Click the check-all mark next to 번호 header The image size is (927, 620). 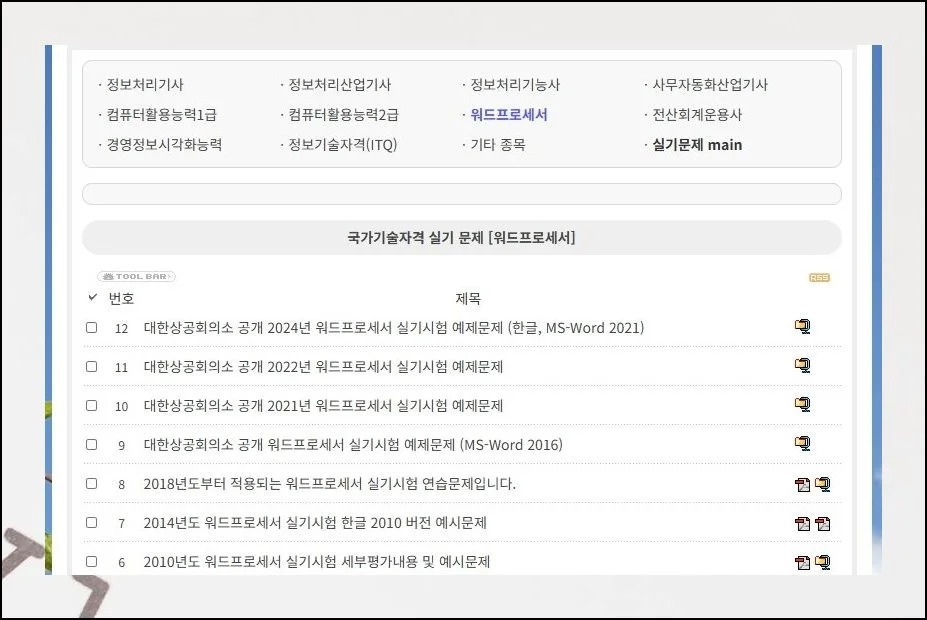pyautogui.click(x=93, y=297)
